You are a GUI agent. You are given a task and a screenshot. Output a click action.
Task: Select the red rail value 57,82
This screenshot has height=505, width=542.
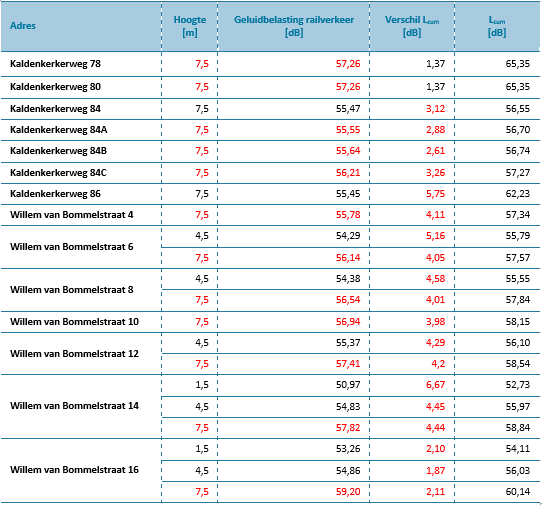(x=348, y=428)
